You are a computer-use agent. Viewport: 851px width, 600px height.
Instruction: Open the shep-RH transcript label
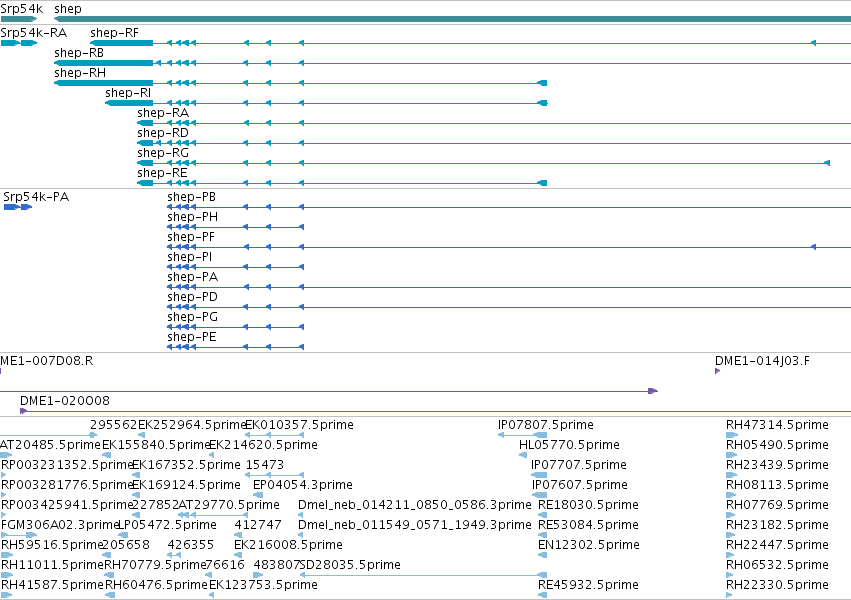tap(80, 73)
